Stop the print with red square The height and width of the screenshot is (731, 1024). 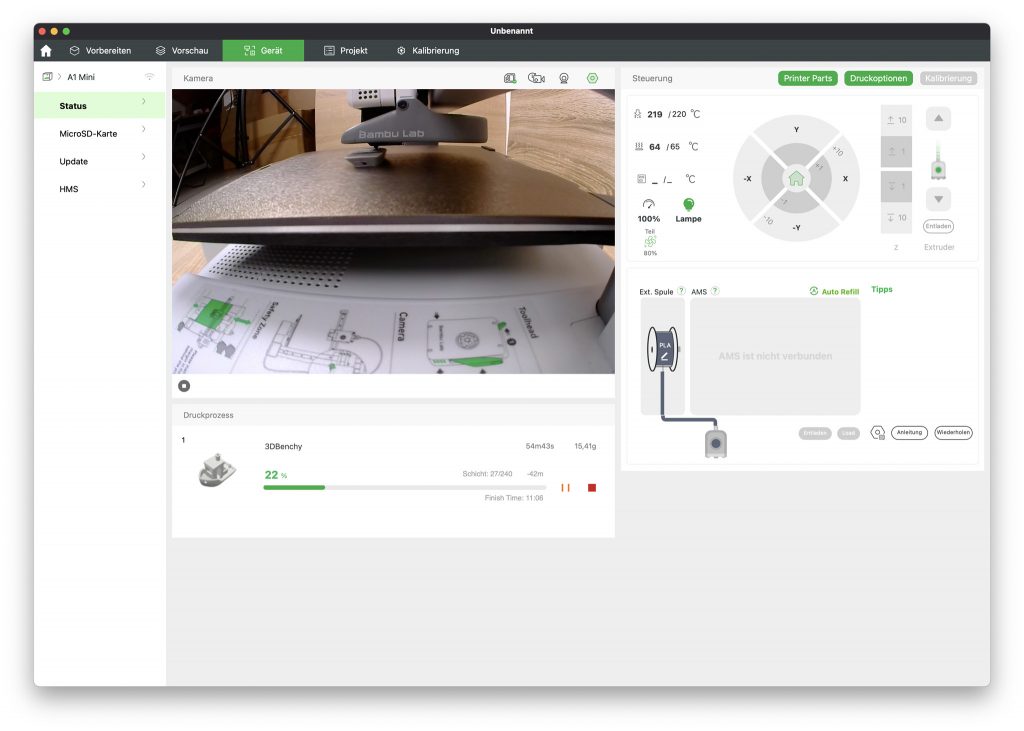pos(592,487)
